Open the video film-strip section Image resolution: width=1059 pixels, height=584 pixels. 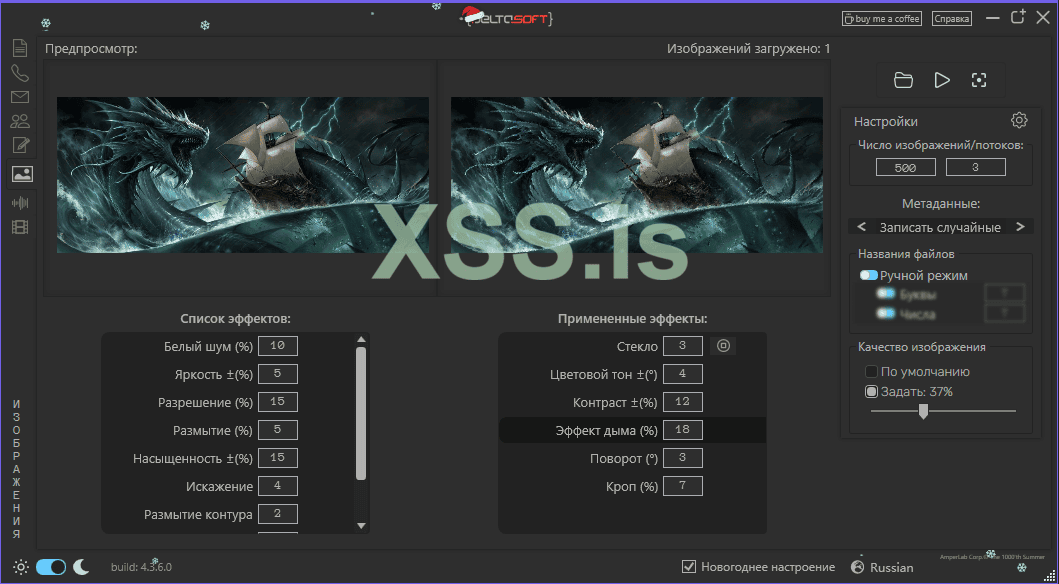tap(20, 227)
